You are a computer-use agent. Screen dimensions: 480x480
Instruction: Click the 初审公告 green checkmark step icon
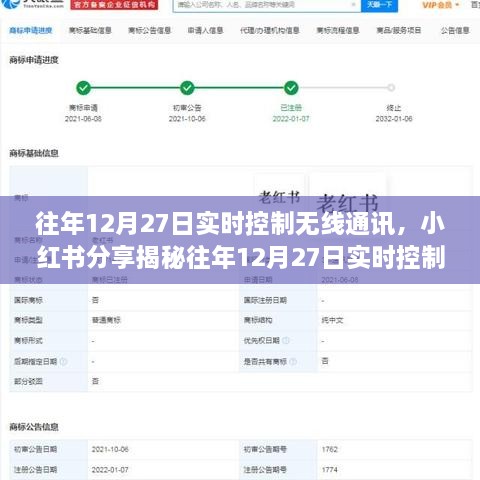tap(187, 88)
